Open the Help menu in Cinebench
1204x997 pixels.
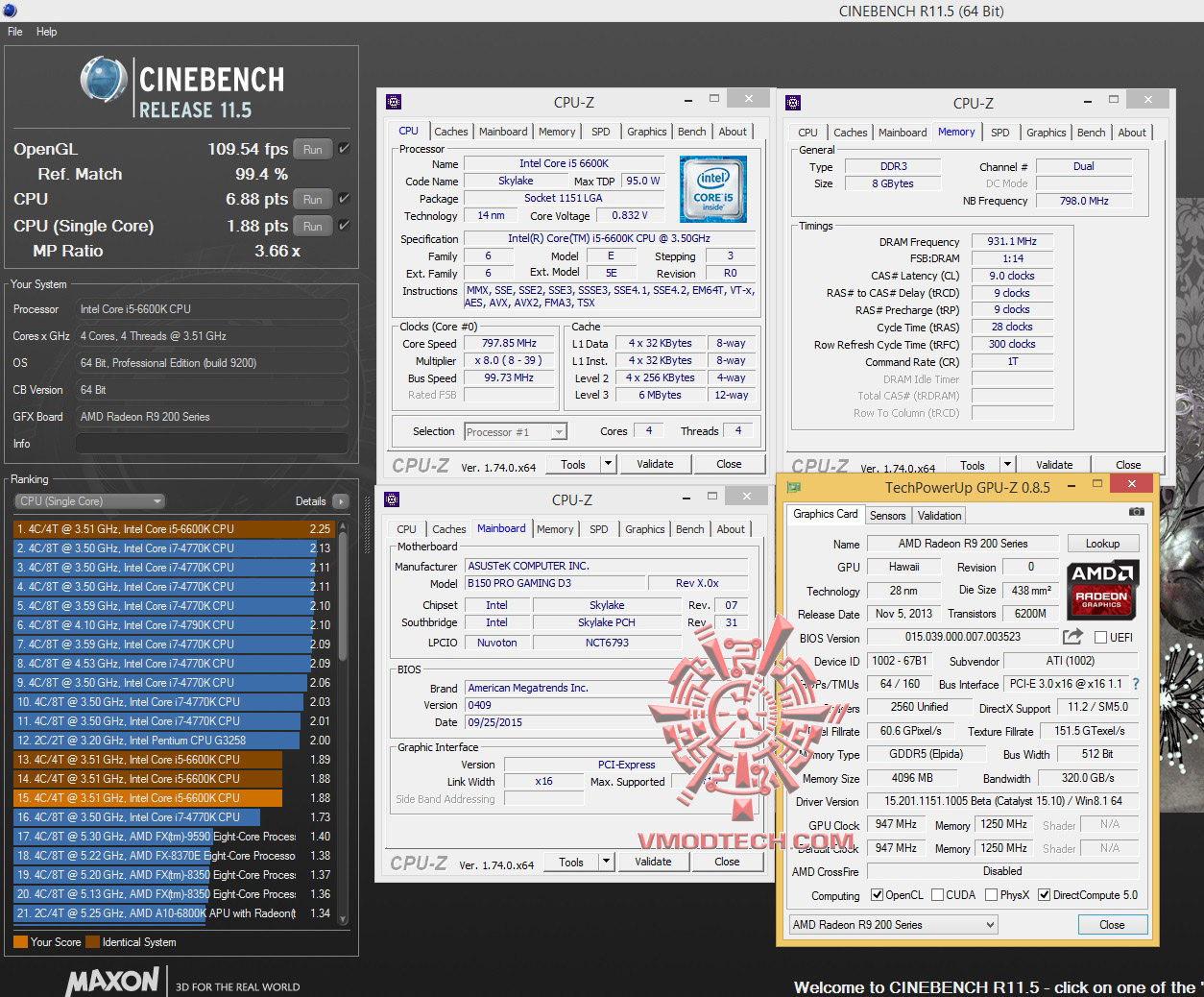(x=47, y=32)
